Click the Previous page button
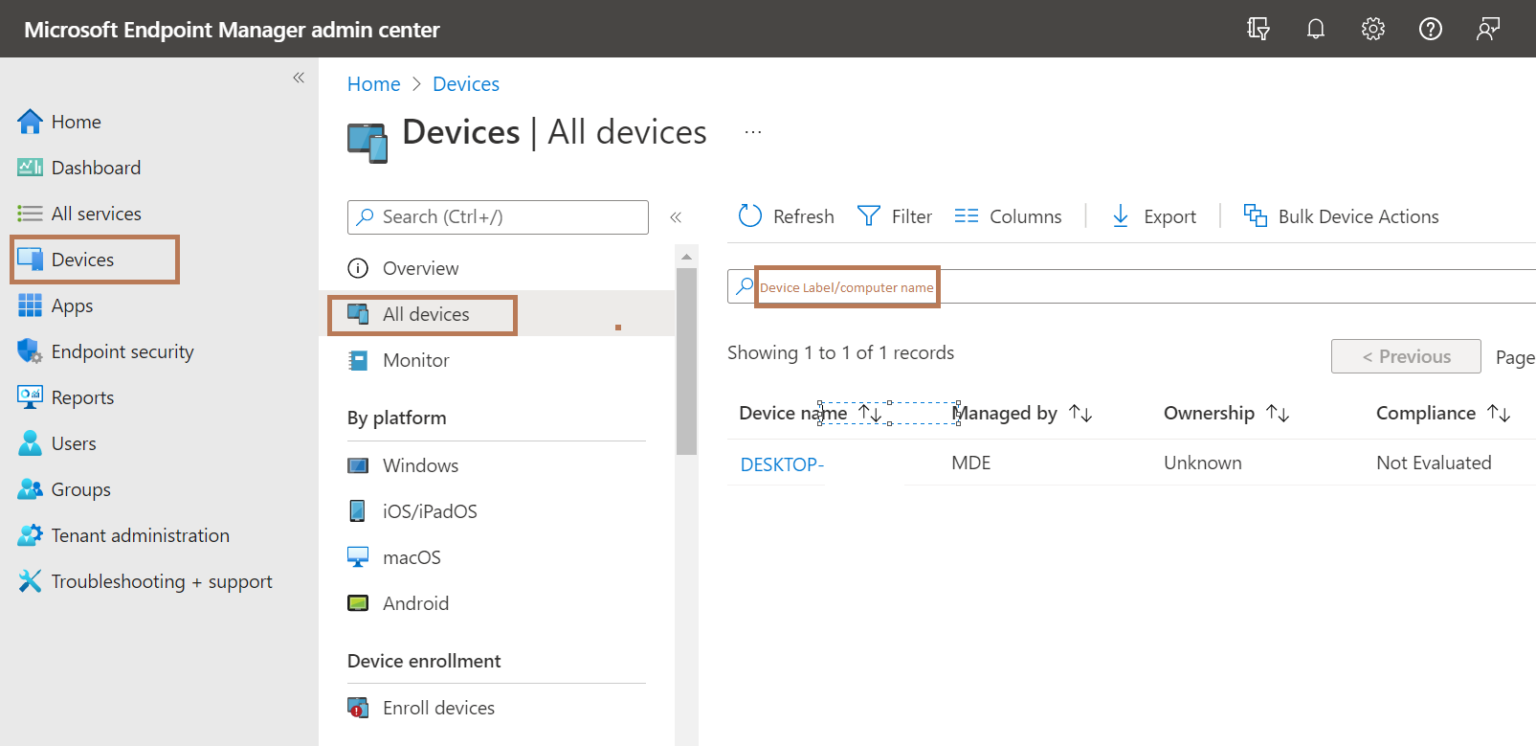Image resolution: width=1536 pixels, height=746 pixels. pyautogui.click(x=1406, y=357)
